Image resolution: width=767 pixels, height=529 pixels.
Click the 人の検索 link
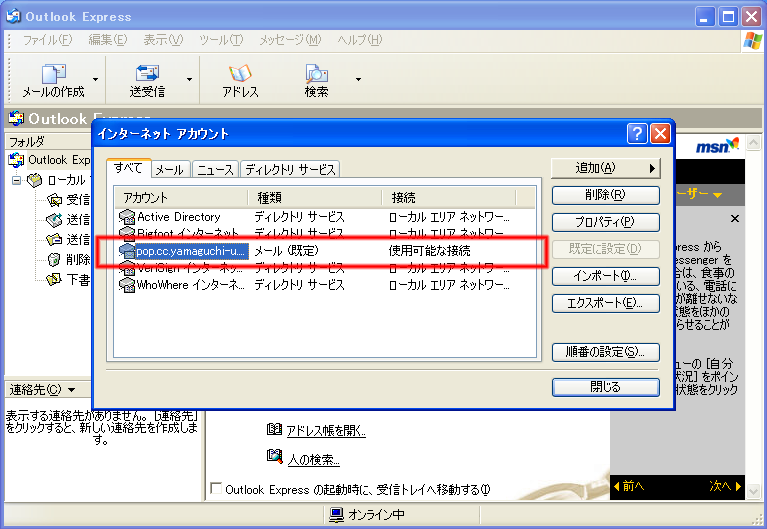tap(313, 460)
